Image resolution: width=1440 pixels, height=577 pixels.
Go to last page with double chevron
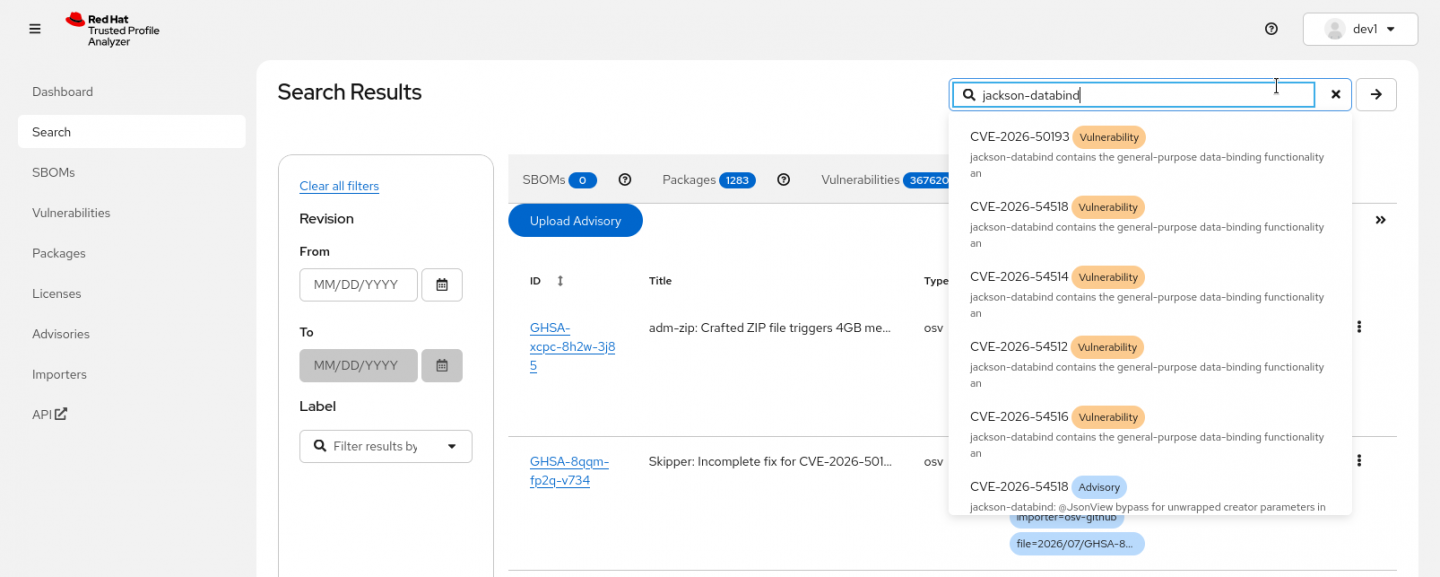point(1380,220)
